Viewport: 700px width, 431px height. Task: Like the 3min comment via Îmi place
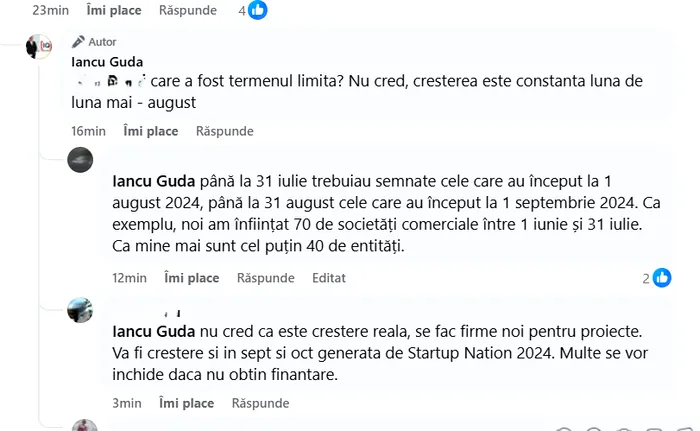coord(187,403)
